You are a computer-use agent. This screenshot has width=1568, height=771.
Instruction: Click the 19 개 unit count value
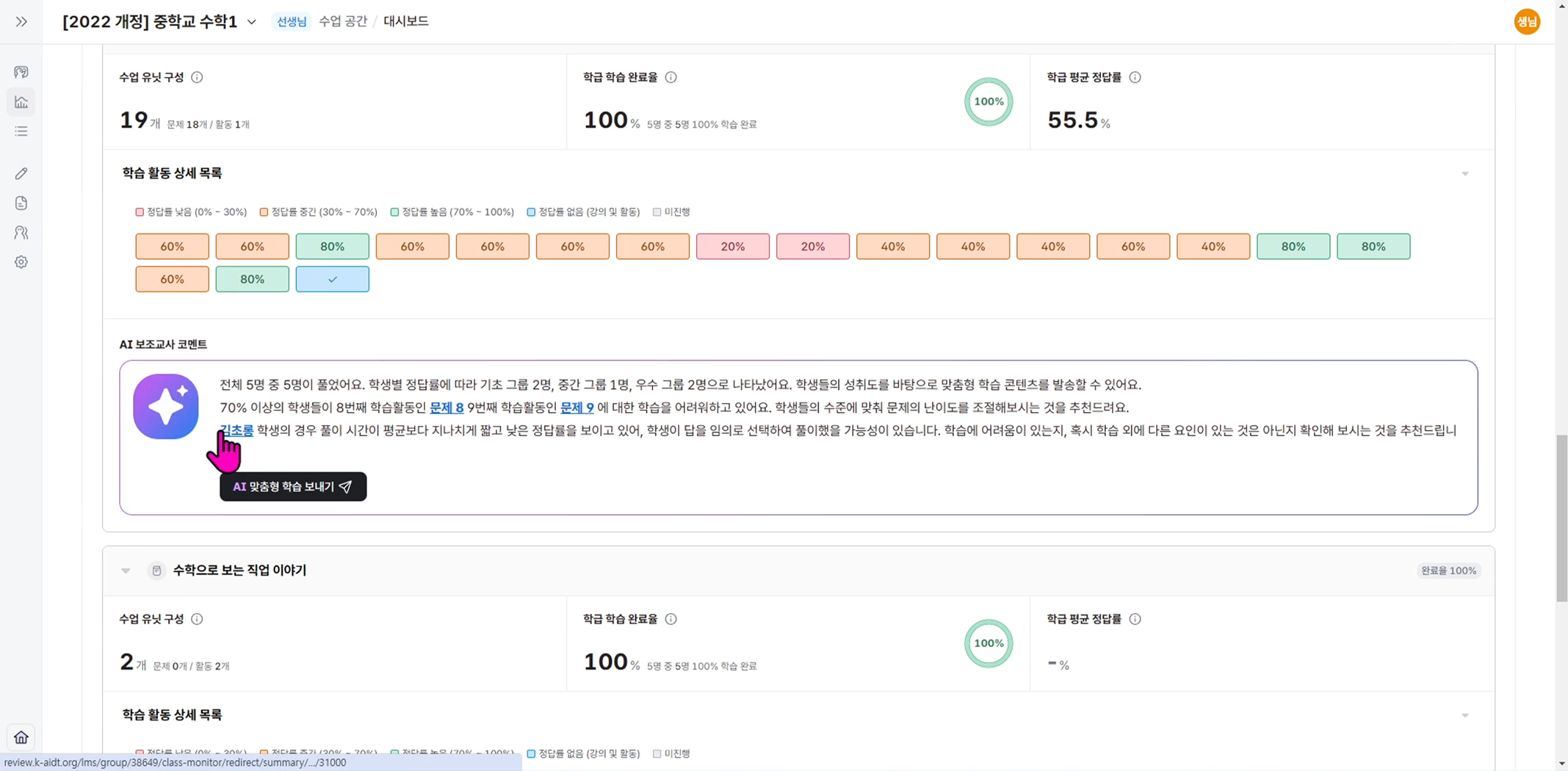point(140,120)
